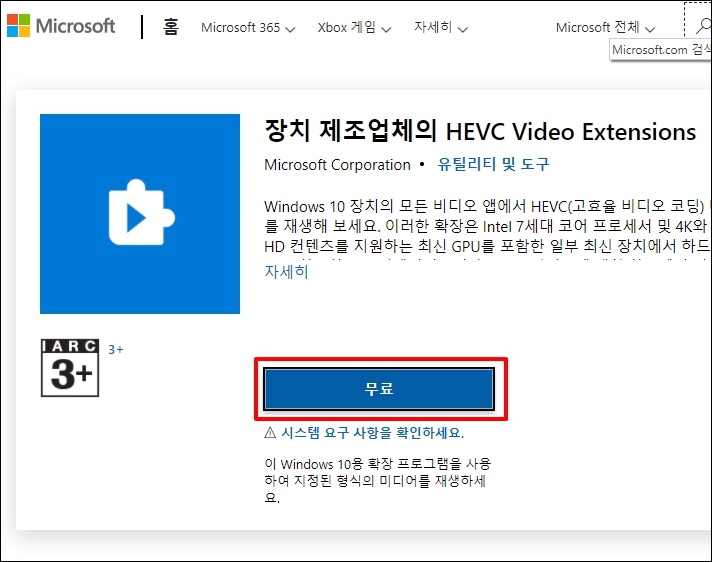Image resolution: width=712 pixels, height=562 pixels.
Task: Click the 자세히 link under description
Action: click(287, 271)
